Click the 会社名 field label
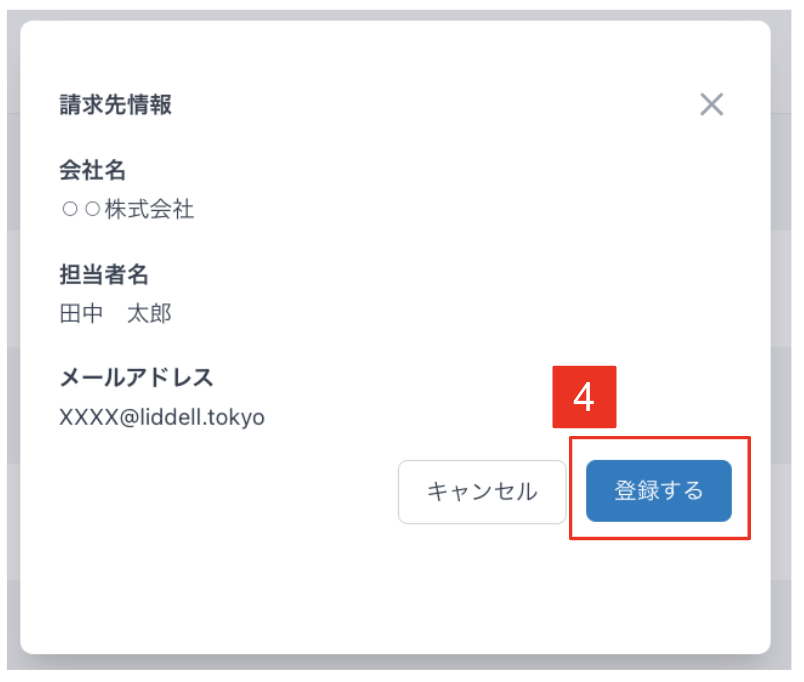The width and height of the screenshot is (804, 682). click(93, 170)
